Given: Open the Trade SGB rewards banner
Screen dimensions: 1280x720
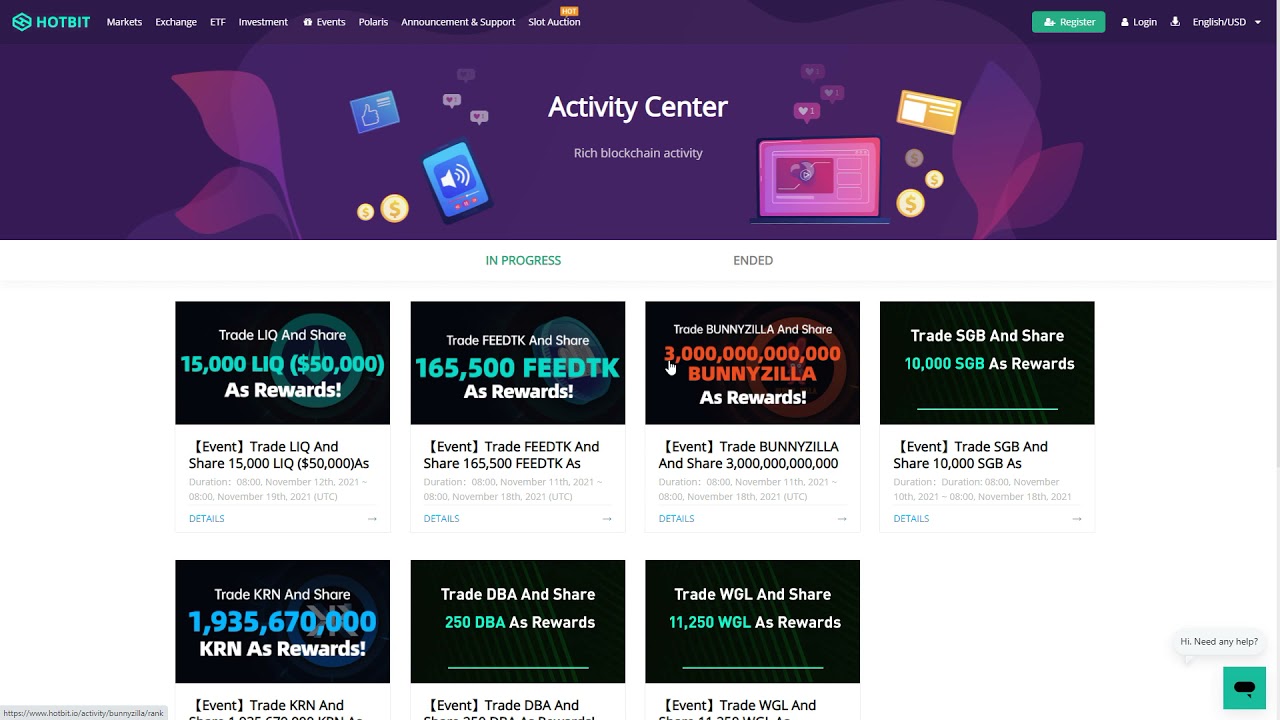Looking at the screenshot, I should (987, 363).
